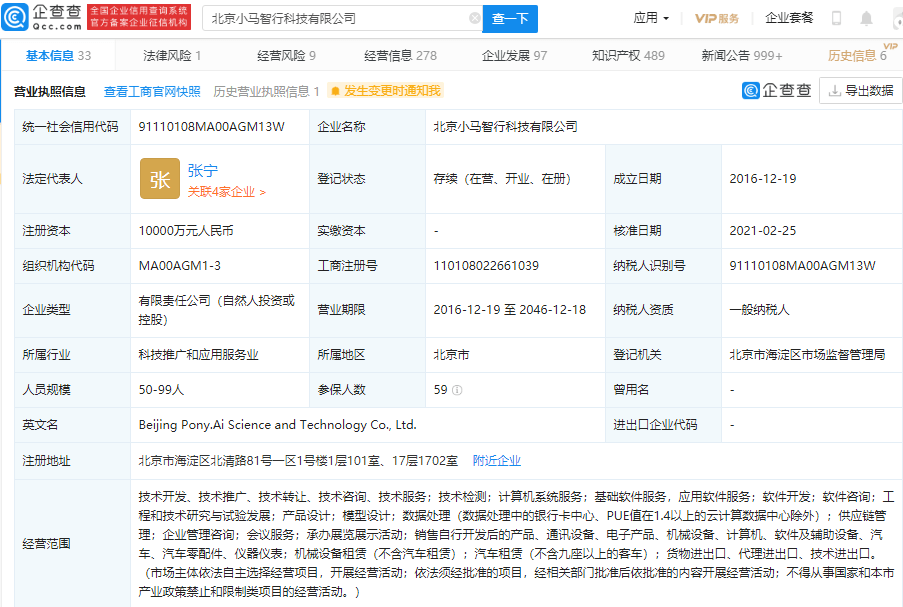Click the 导出数据 export button

[x=861, y=90]
